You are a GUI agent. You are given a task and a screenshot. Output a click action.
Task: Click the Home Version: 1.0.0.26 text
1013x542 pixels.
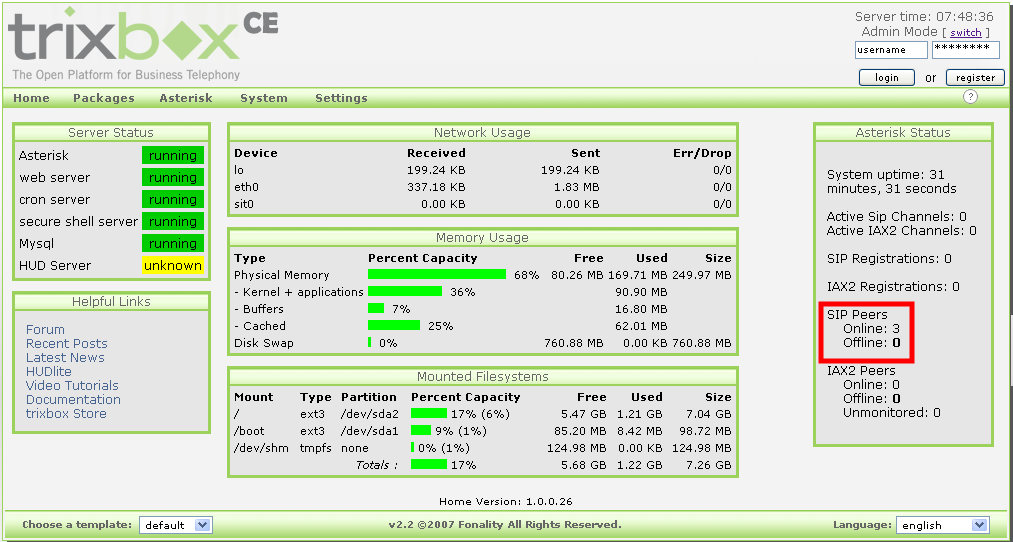(x=506, y=501)
